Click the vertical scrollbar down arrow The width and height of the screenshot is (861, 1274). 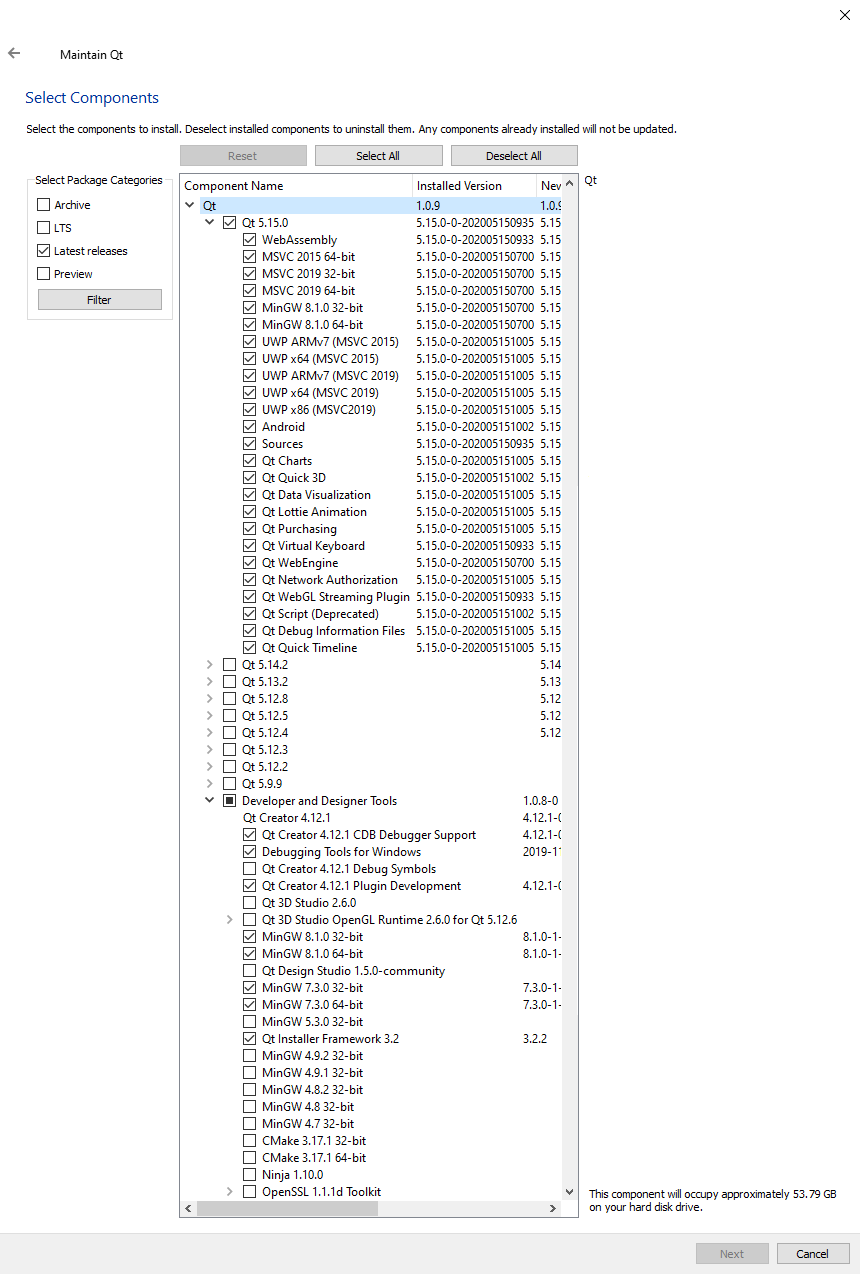point(570,1192)
